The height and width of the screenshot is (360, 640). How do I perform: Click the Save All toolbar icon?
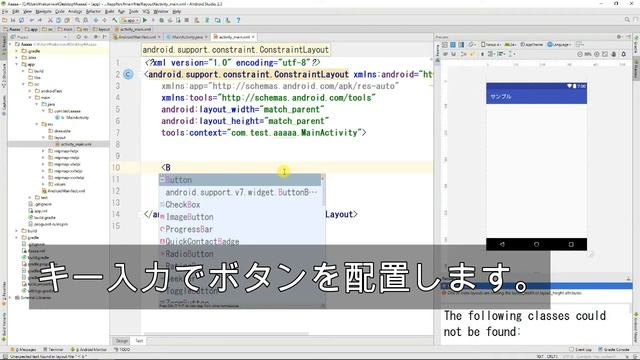(13, 20)
